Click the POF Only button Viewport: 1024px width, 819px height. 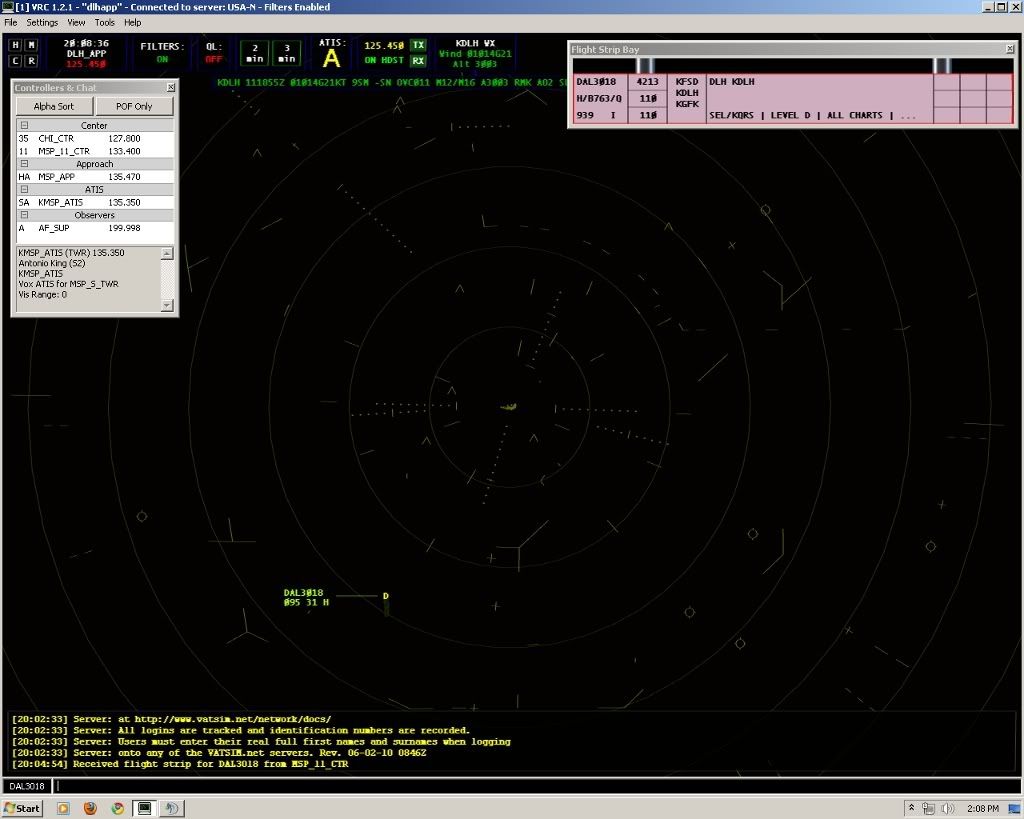pyautogui.click(x=135, y=106)
